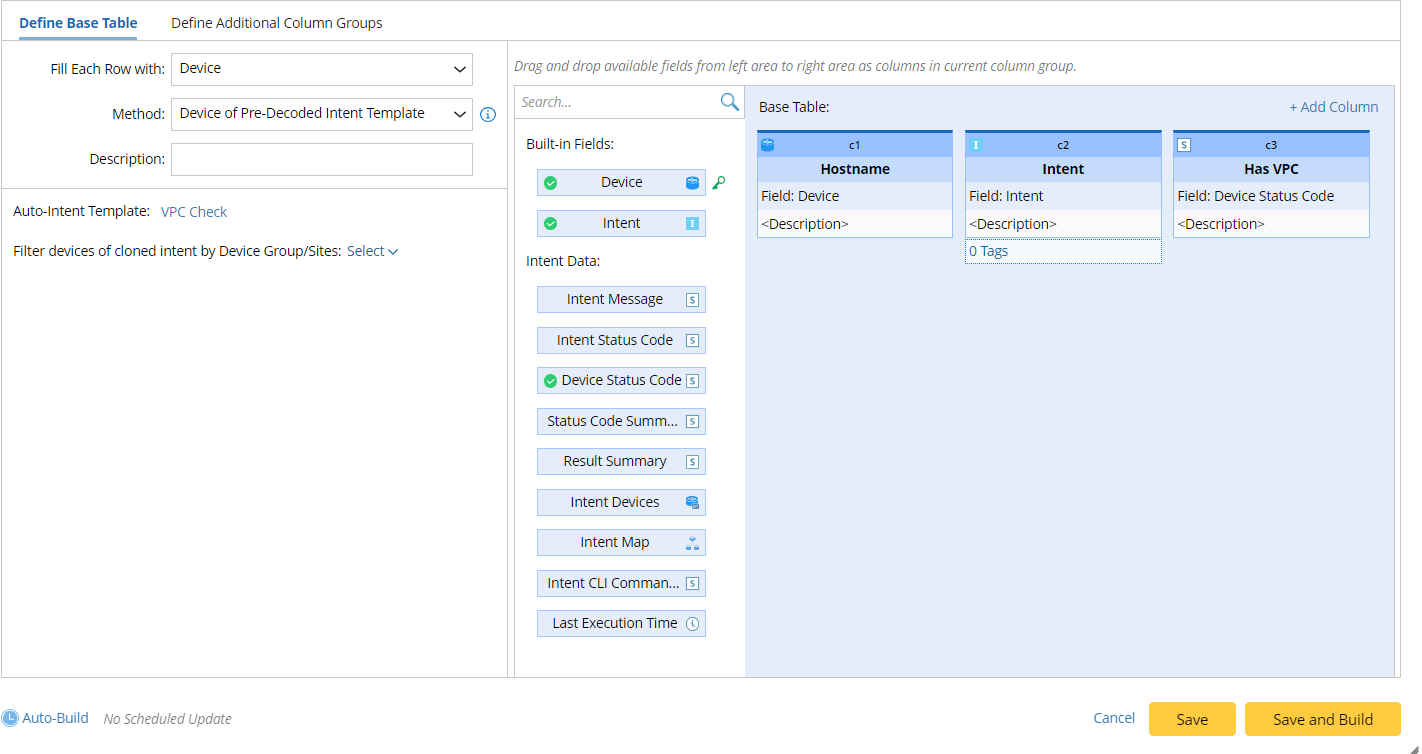
Task: Switch to Define Base Table tab
Action: (x=78, y=23)
